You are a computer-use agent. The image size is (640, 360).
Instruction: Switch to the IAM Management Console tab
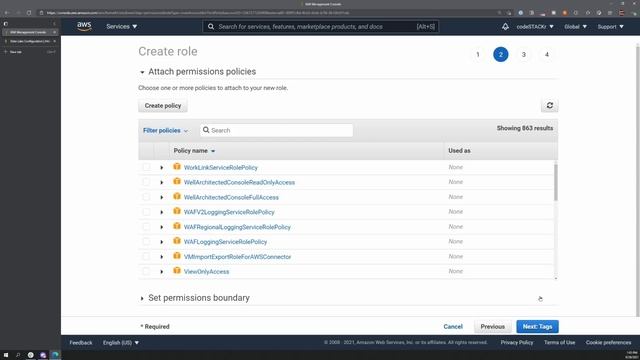coord(30,32)
